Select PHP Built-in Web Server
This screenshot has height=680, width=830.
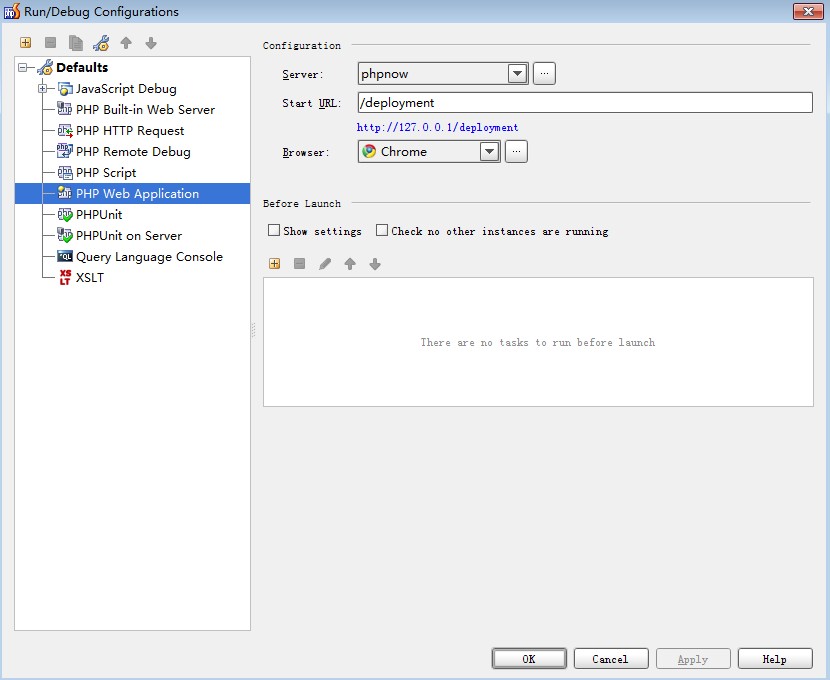click(145, 110)
